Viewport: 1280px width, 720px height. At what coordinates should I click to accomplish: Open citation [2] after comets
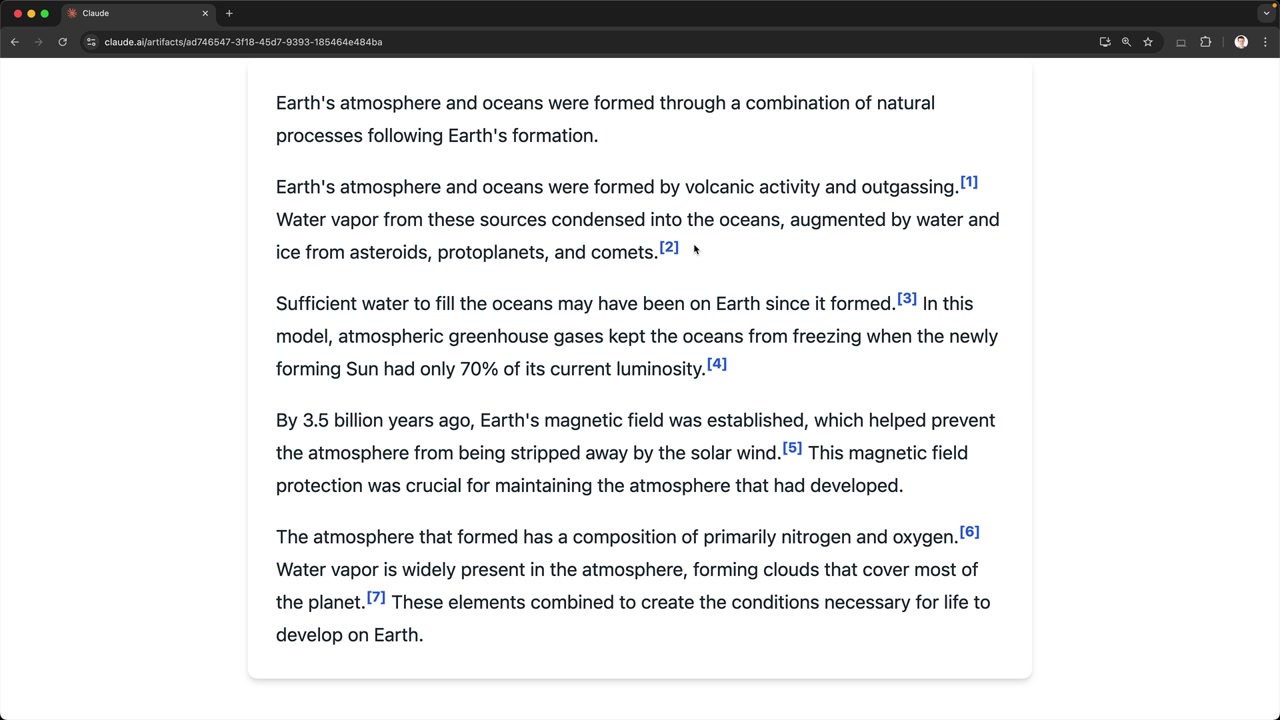[669, 248]
